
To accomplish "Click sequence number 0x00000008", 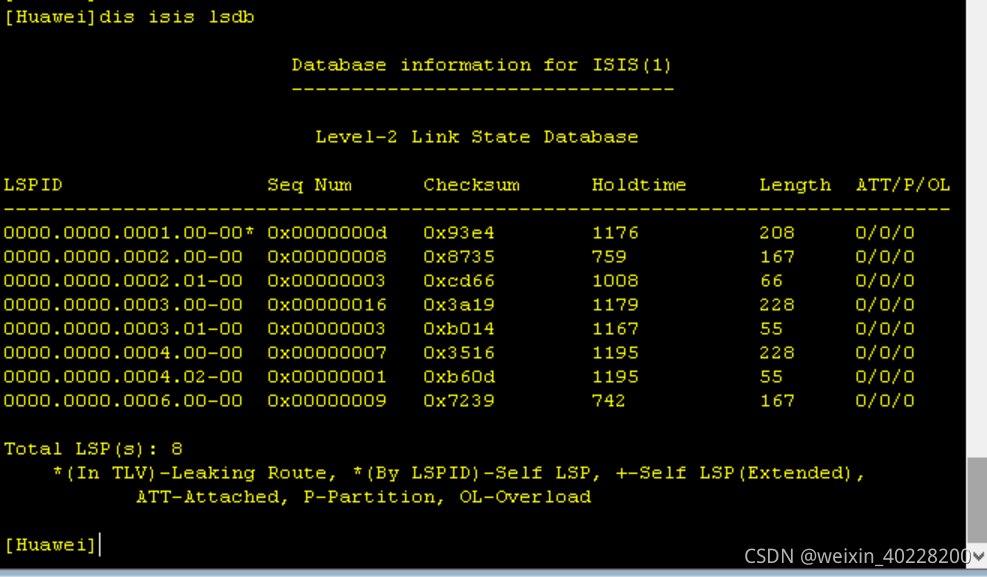I will [x=327, y=257].
